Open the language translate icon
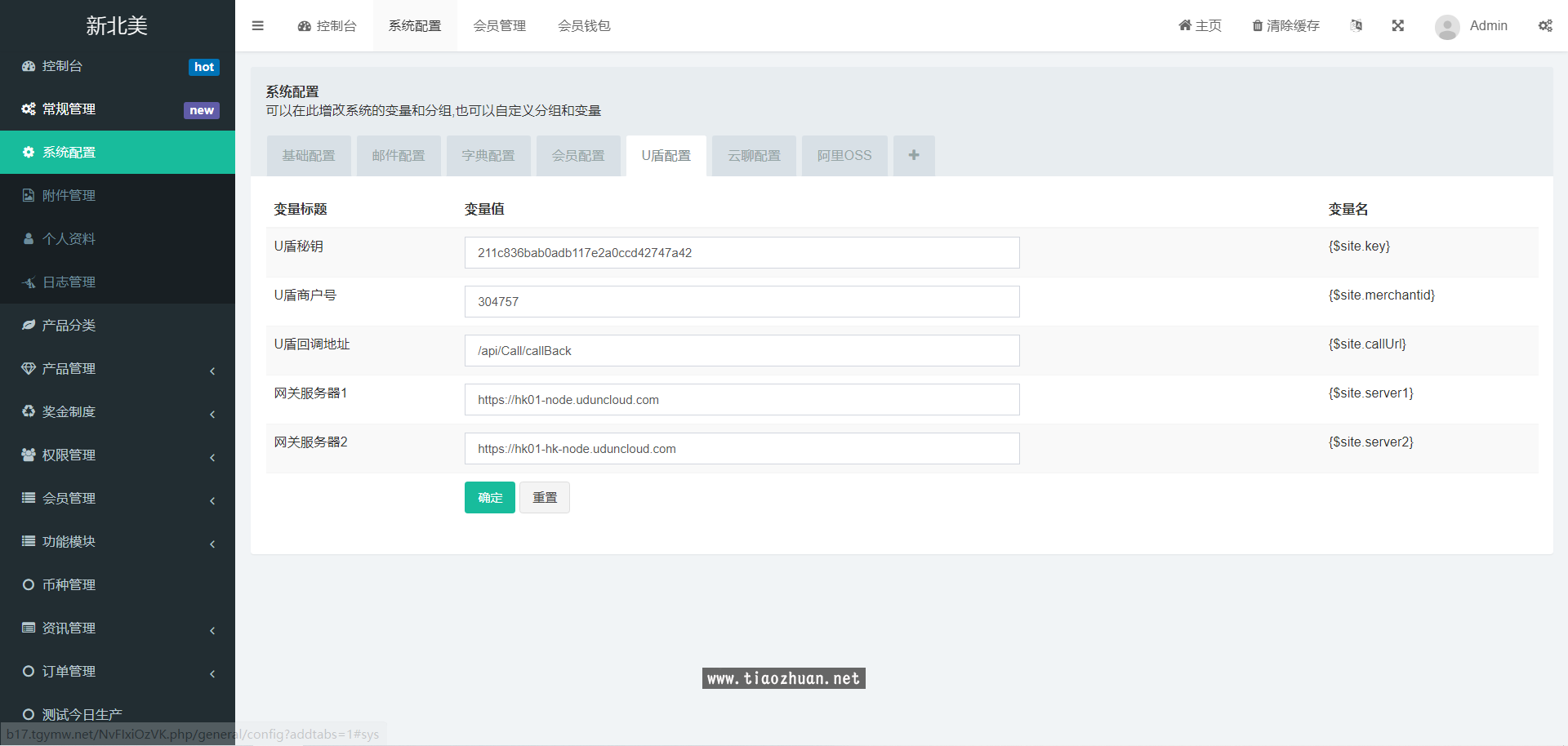This screenshot has height=746, width=1568. (1356, 25)
